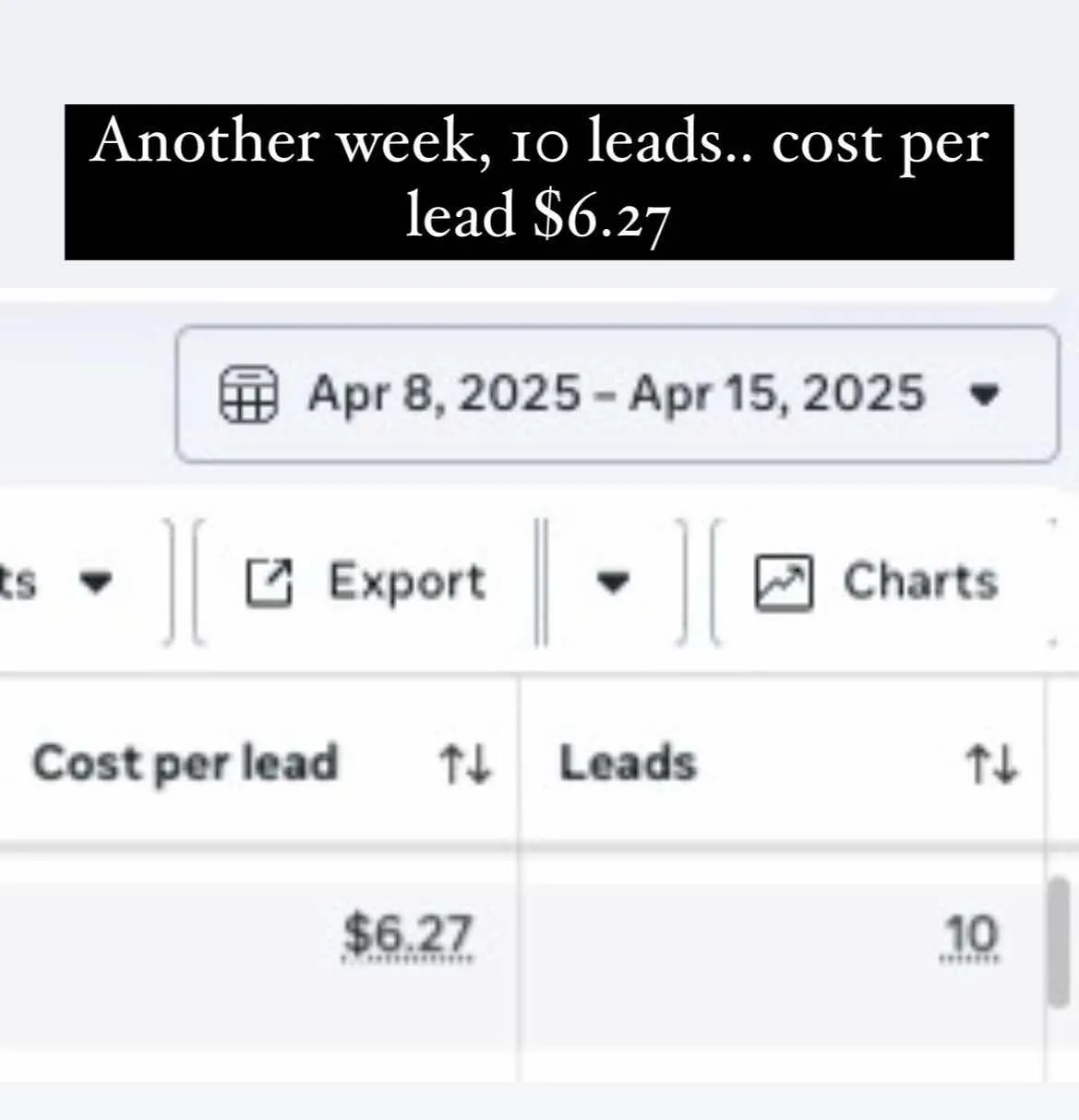
Task: Click the date text Apr 15, 2025
Action: point(777,394)
